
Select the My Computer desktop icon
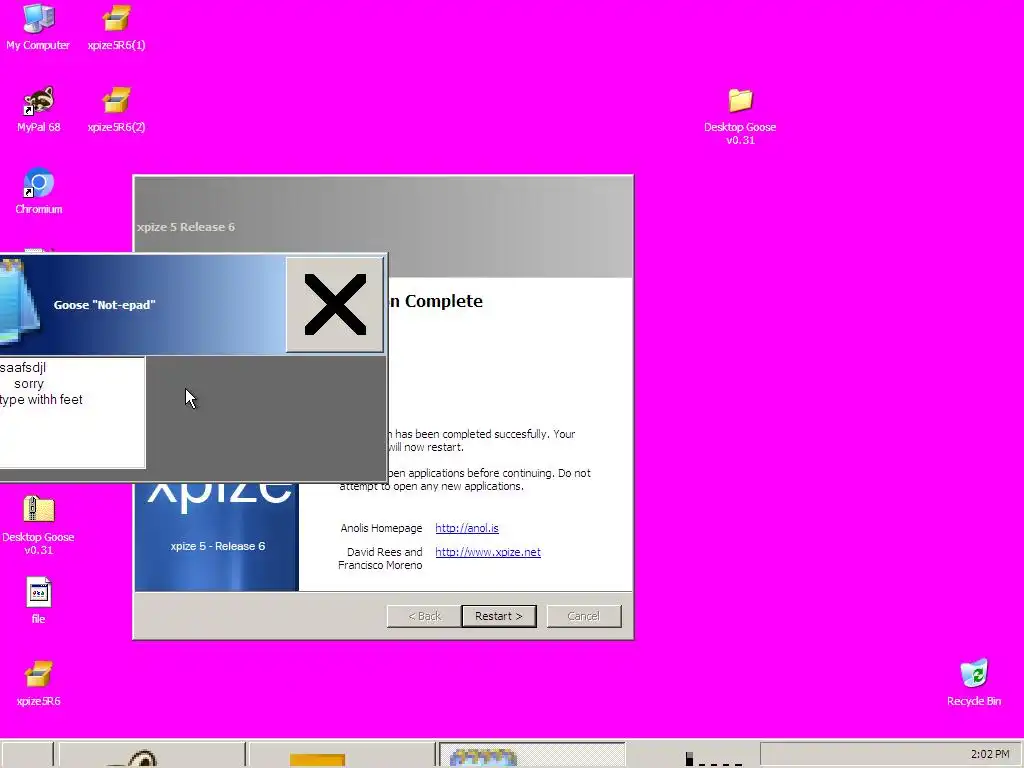38,27
